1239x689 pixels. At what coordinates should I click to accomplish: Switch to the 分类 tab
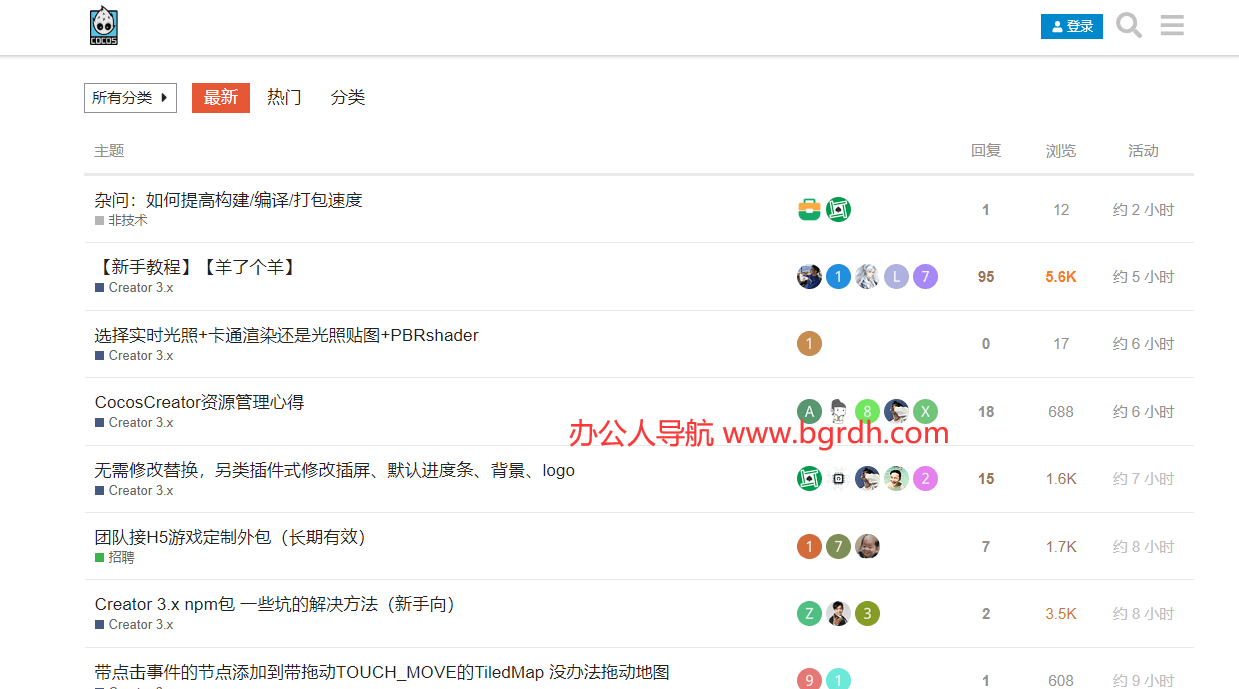(348, 98)
